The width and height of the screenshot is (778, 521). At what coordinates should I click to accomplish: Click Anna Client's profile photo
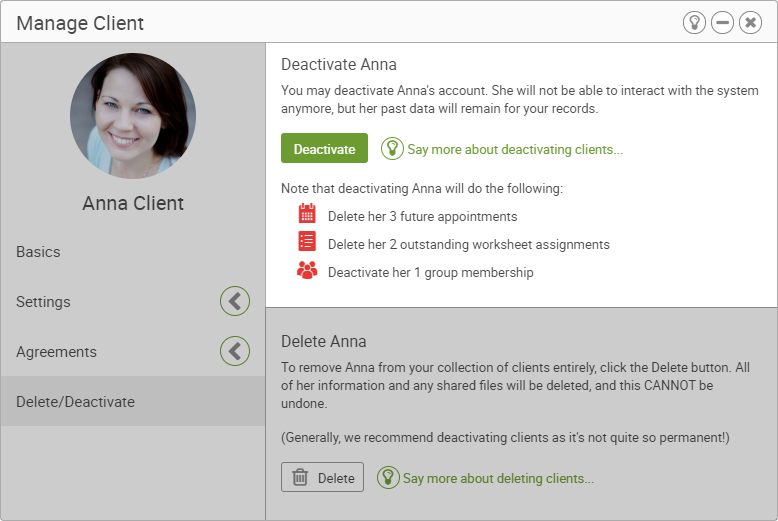pos(133,116)
